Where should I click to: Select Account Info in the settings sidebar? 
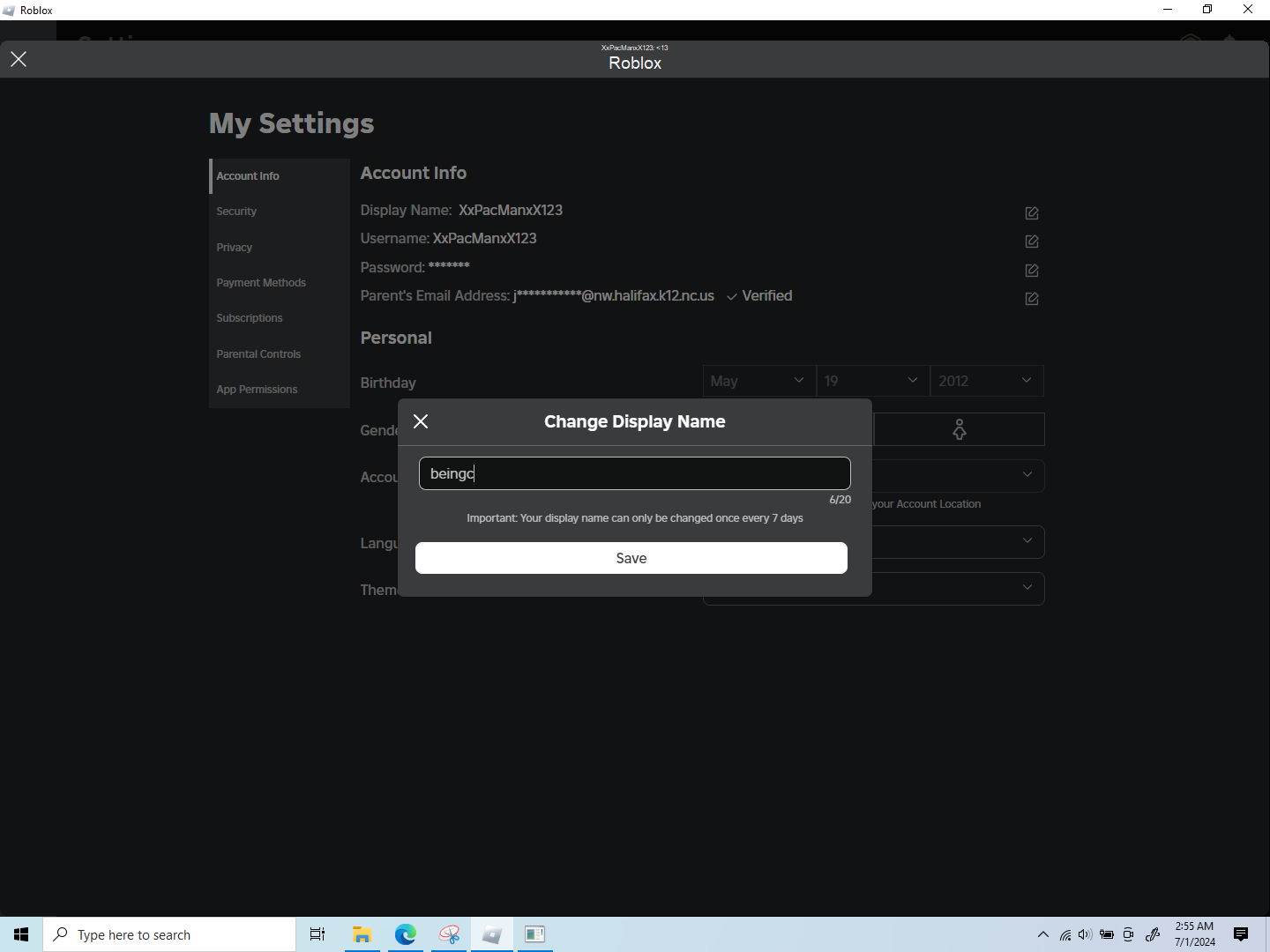coord(280,176)
